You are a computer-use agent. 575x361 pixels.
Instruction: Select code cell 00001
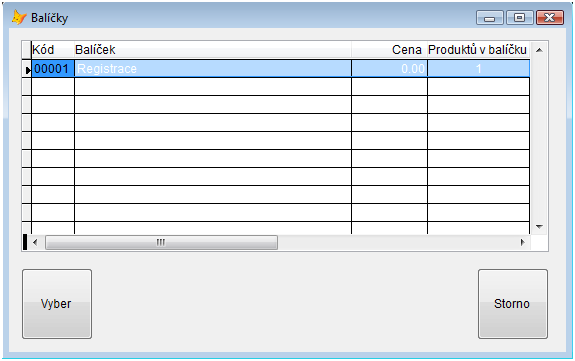tap(53, 69)
